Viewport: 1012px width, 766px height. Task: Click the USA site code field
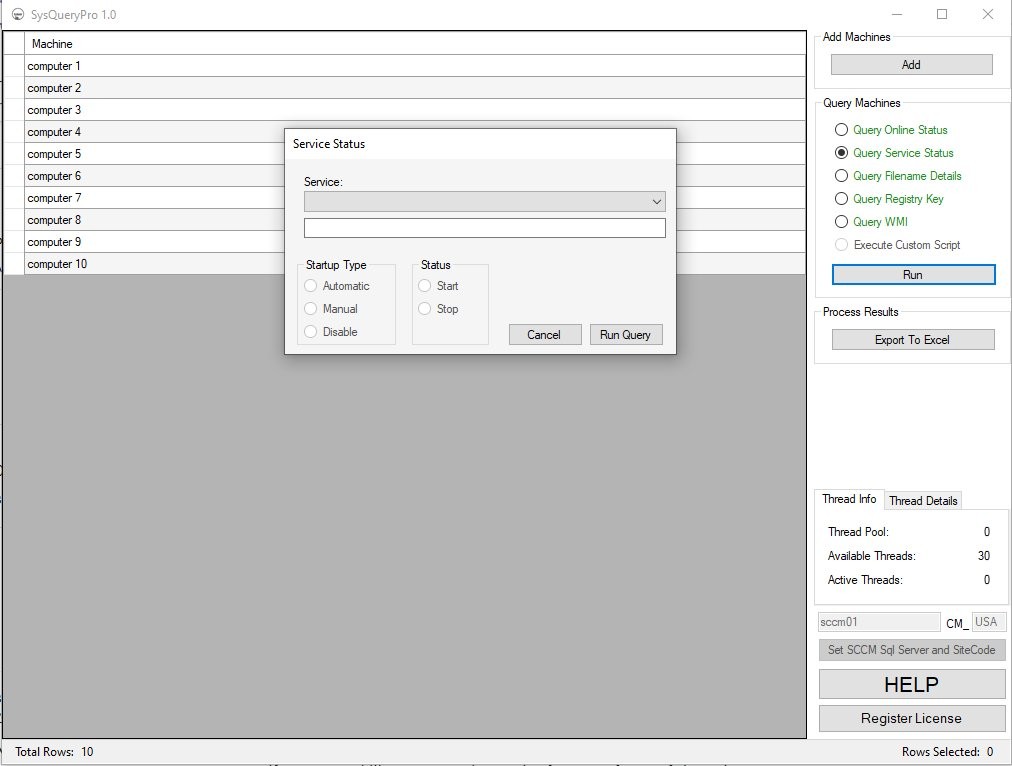coord(989,622)
